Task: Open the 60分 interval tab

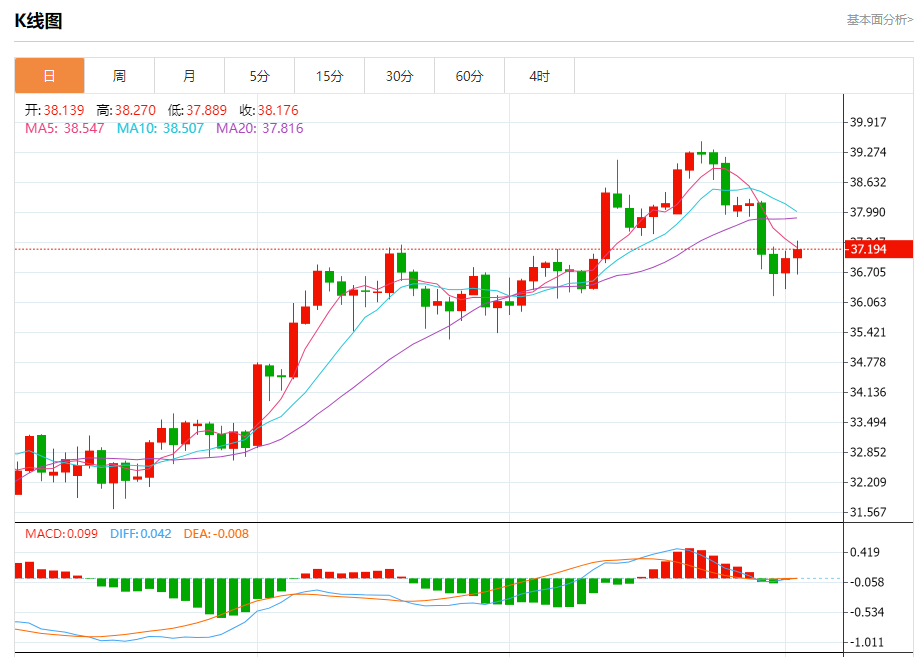Action: 469,76
